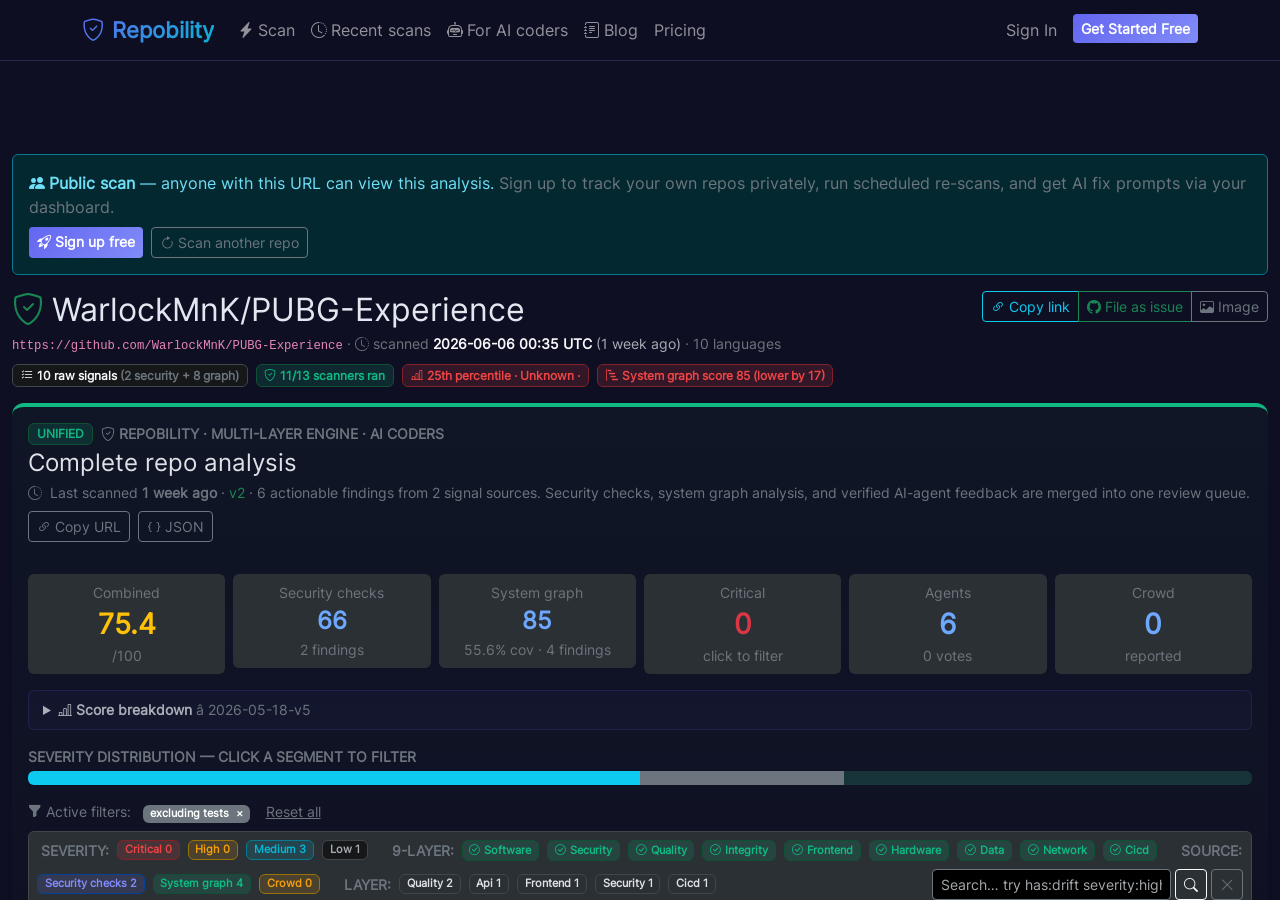This screenshot has height=900, width=1280.
Task: Click the dark green segment of severity bar
Action: [x=1048, y=778]
